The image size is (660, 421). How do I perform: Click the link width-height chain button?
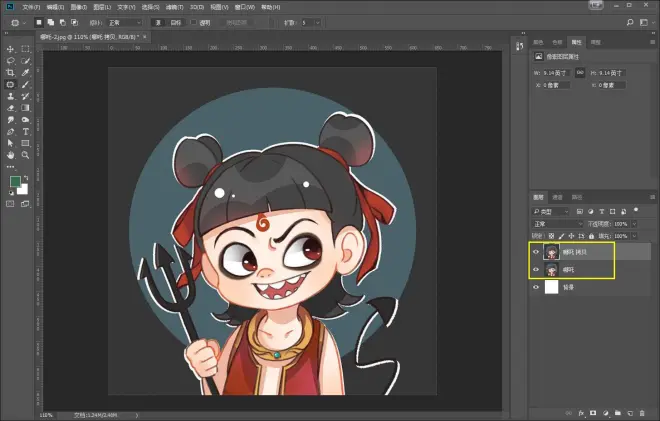pyautogui.click(x=580, y=72)
